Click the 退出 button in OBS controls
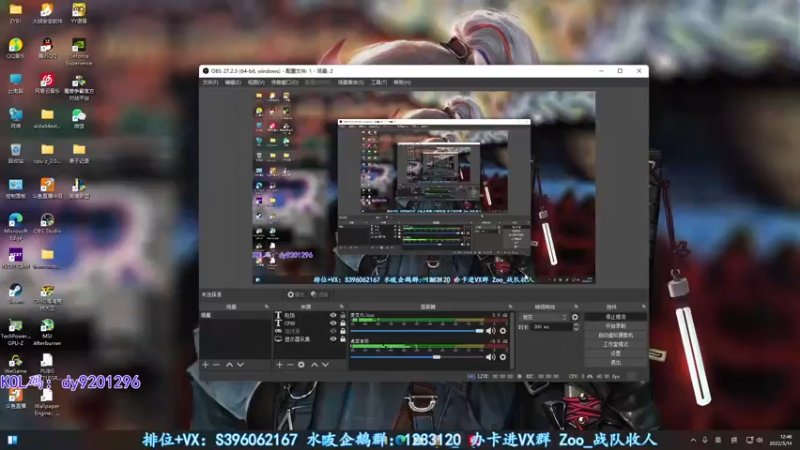This screenshot has width=800, height=450. tap(615, 362)
